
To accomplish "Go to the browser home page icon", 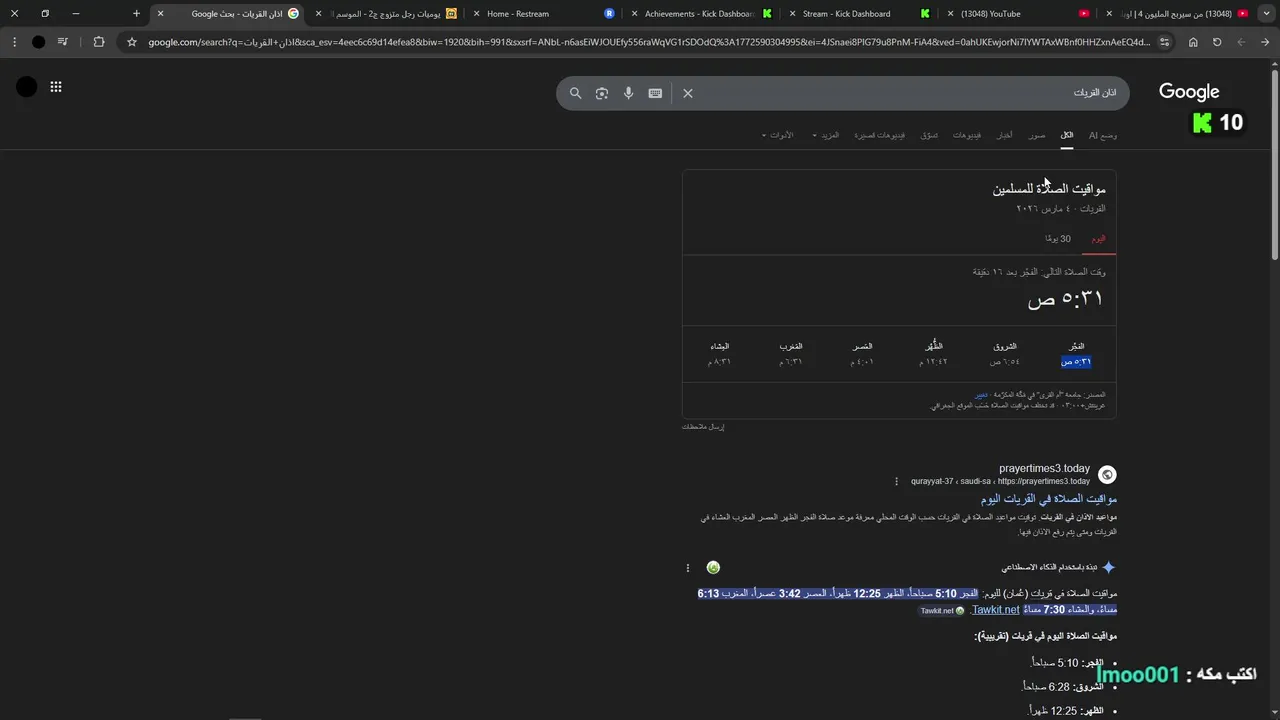I will 1193,42.
